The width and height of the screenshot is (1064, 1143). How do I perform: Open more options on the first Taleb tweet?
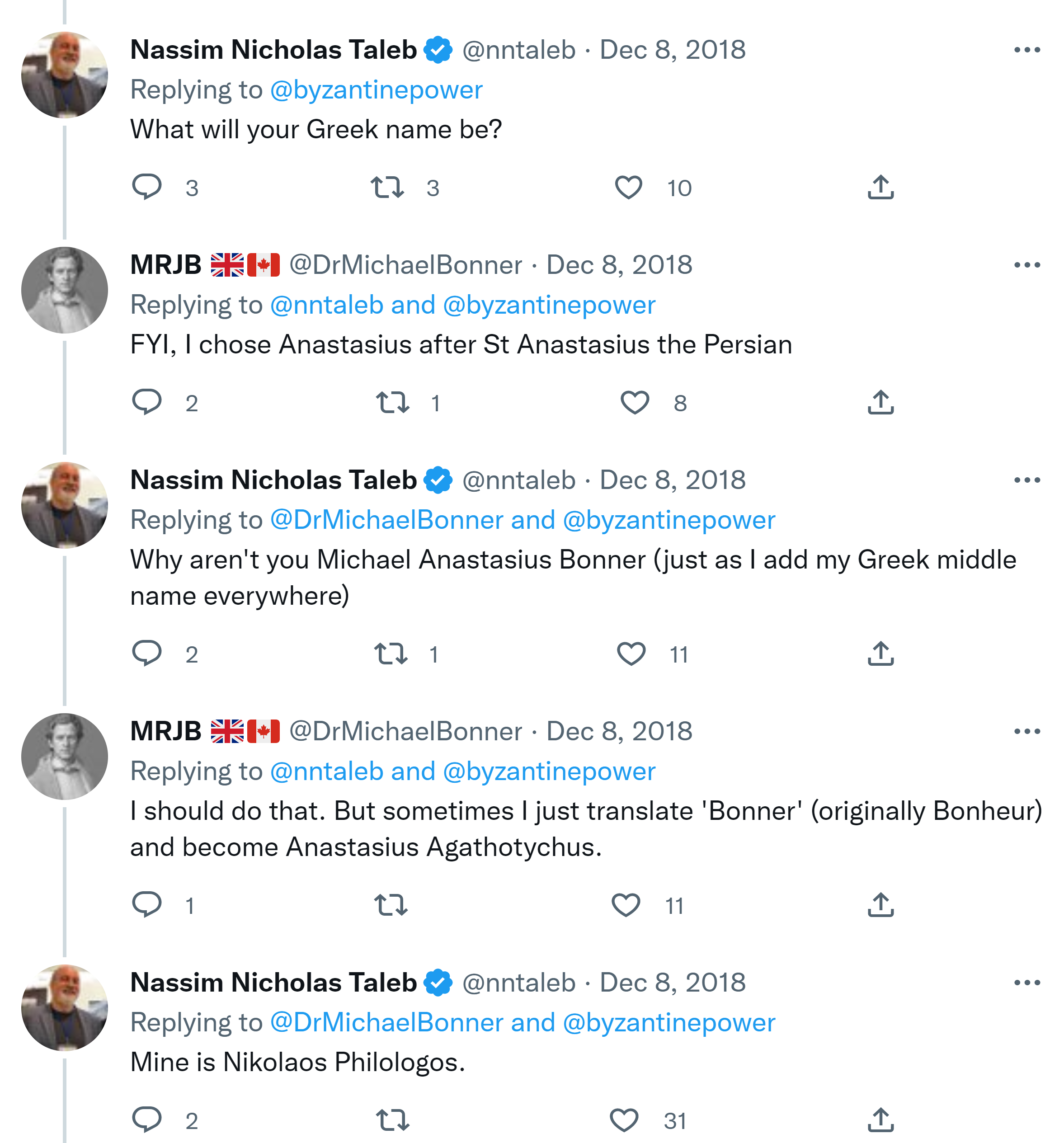(1026, 50)
